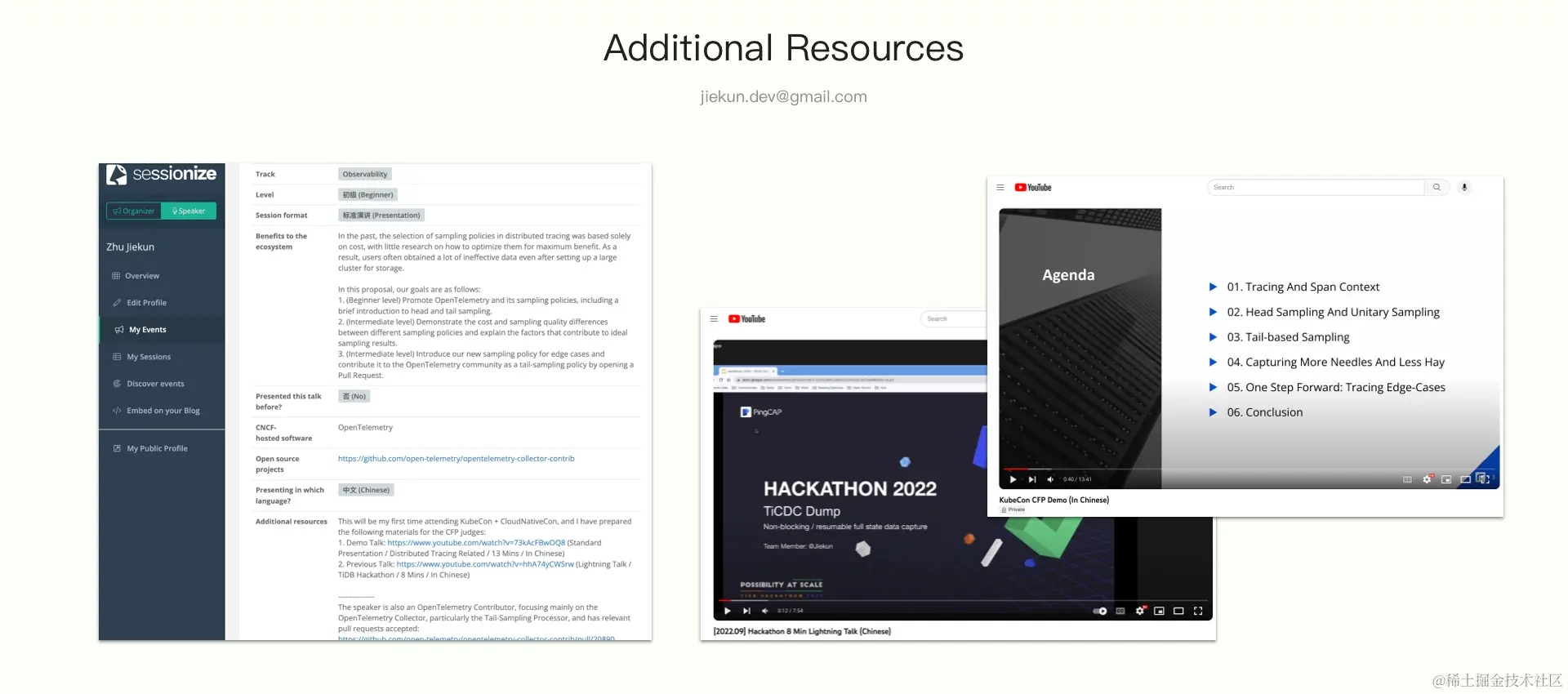Open hamburger menu in the KubeCon YouTube window
The image size is (1568, 694).
1000,188
